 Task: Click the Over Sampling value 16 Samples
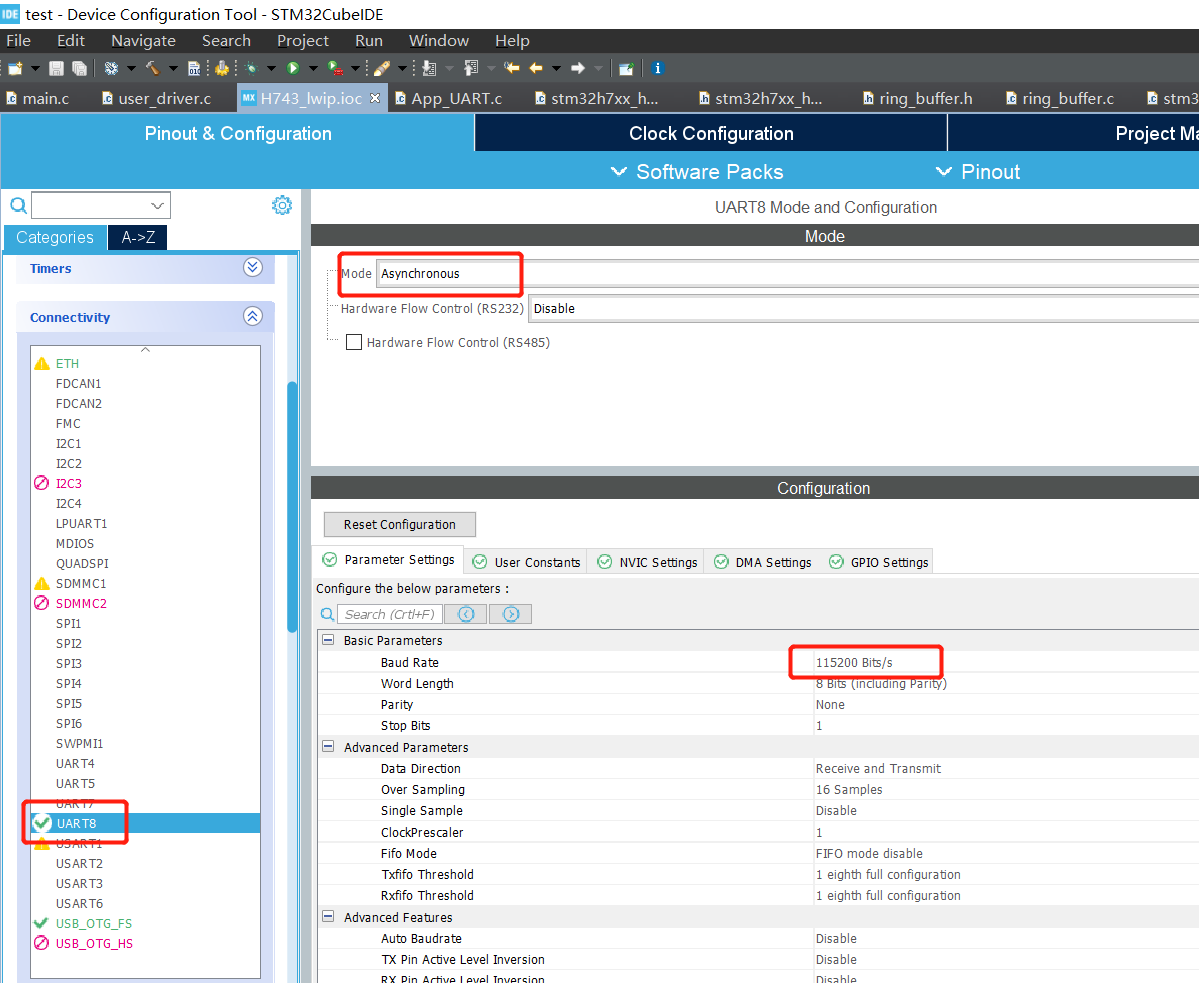click(x=849, y=790)
